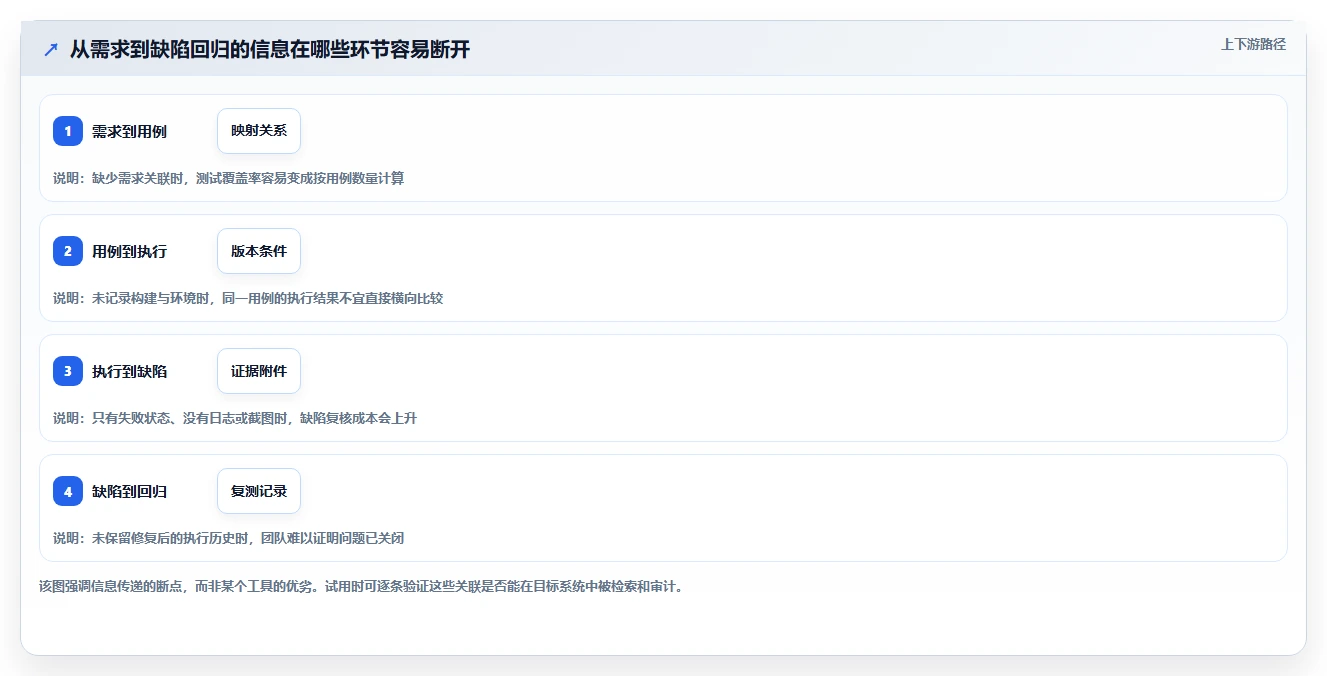Click the step 4 number badge
The image size is (1327, 676).
click(x=68, y=491)
